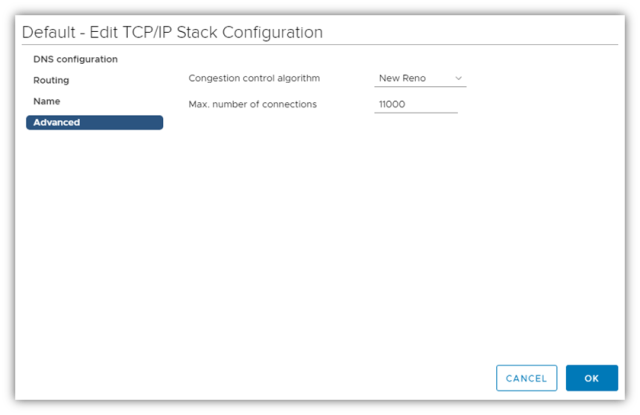Go to the DNS configuration page

[75, 59]
